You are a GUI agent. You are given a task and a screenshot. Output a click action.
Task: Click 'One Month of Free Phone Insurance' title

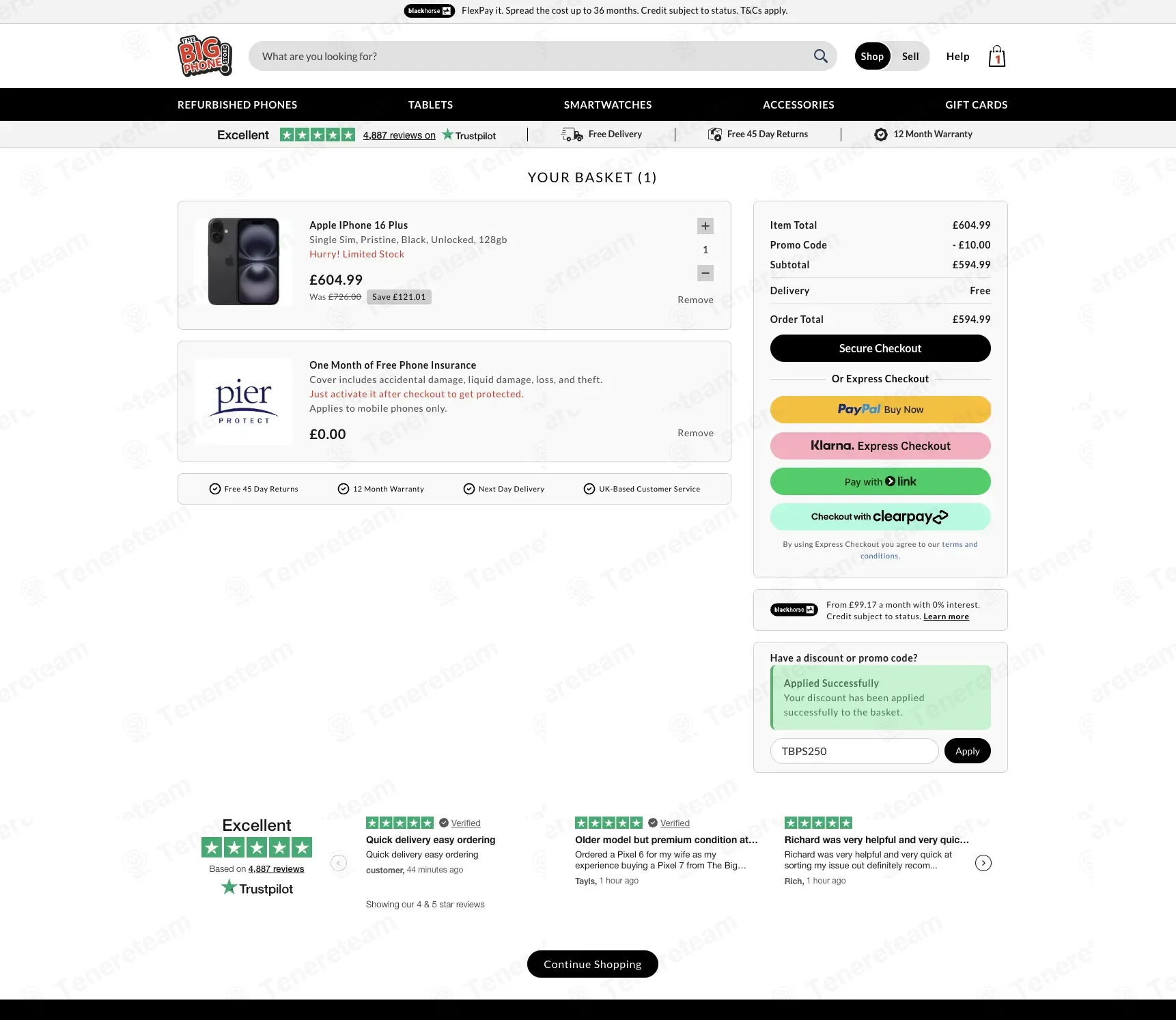[393, 365]
